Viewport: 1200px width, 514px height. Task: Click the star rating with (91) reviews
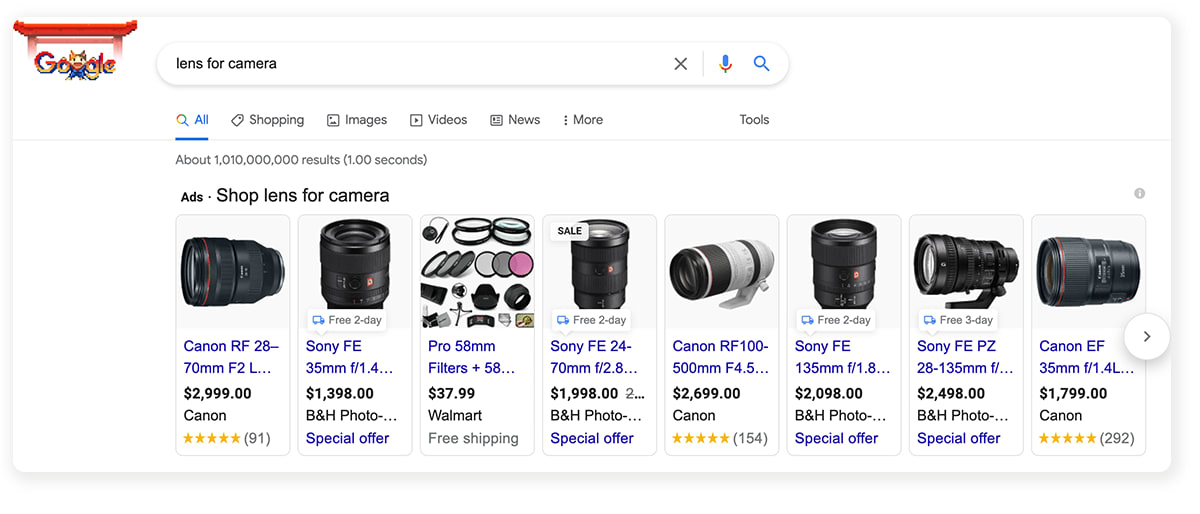point(227,438)
